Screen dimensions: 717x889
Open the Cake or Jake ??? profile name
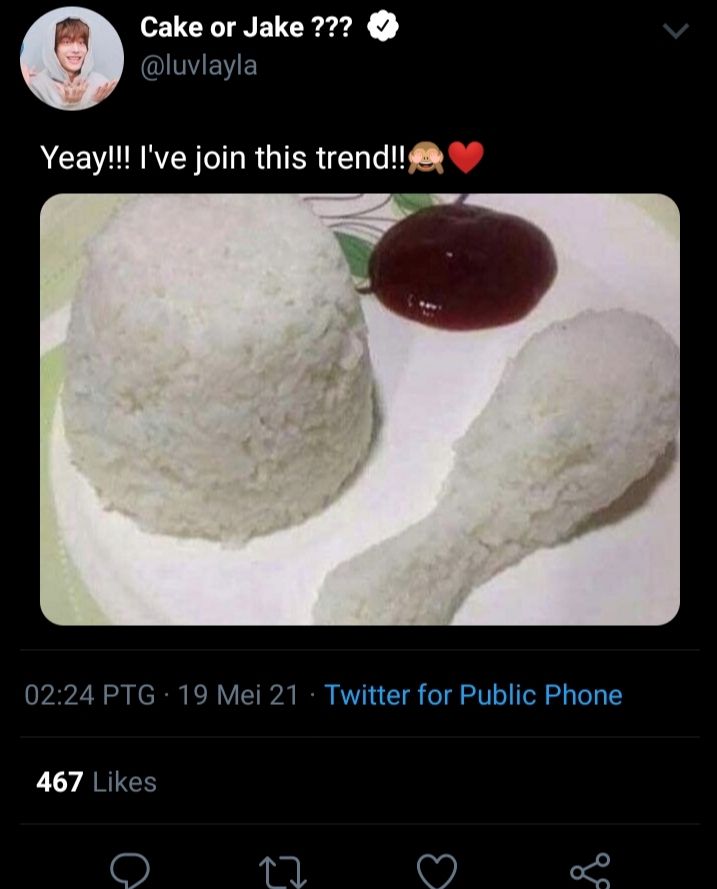point(246,27)
